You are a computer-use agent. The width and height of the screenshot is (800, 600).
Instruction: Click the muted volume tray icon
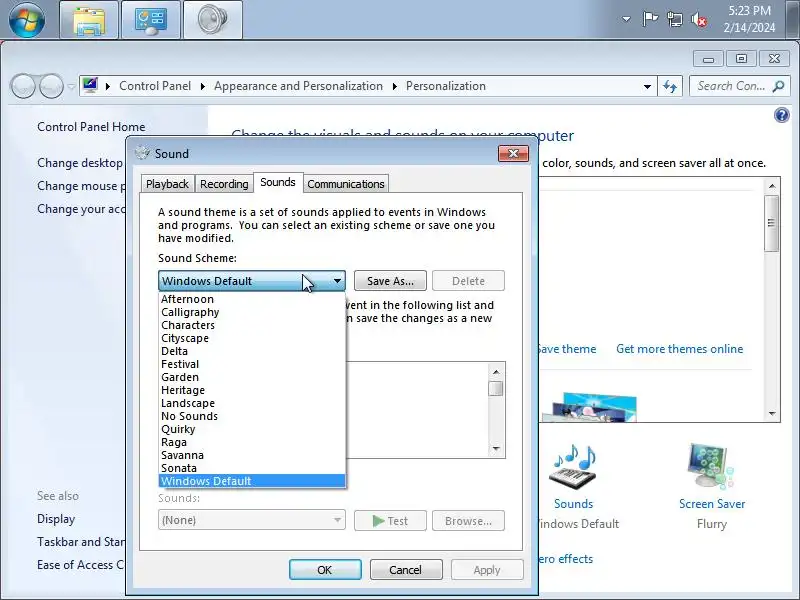click(699, 19)
